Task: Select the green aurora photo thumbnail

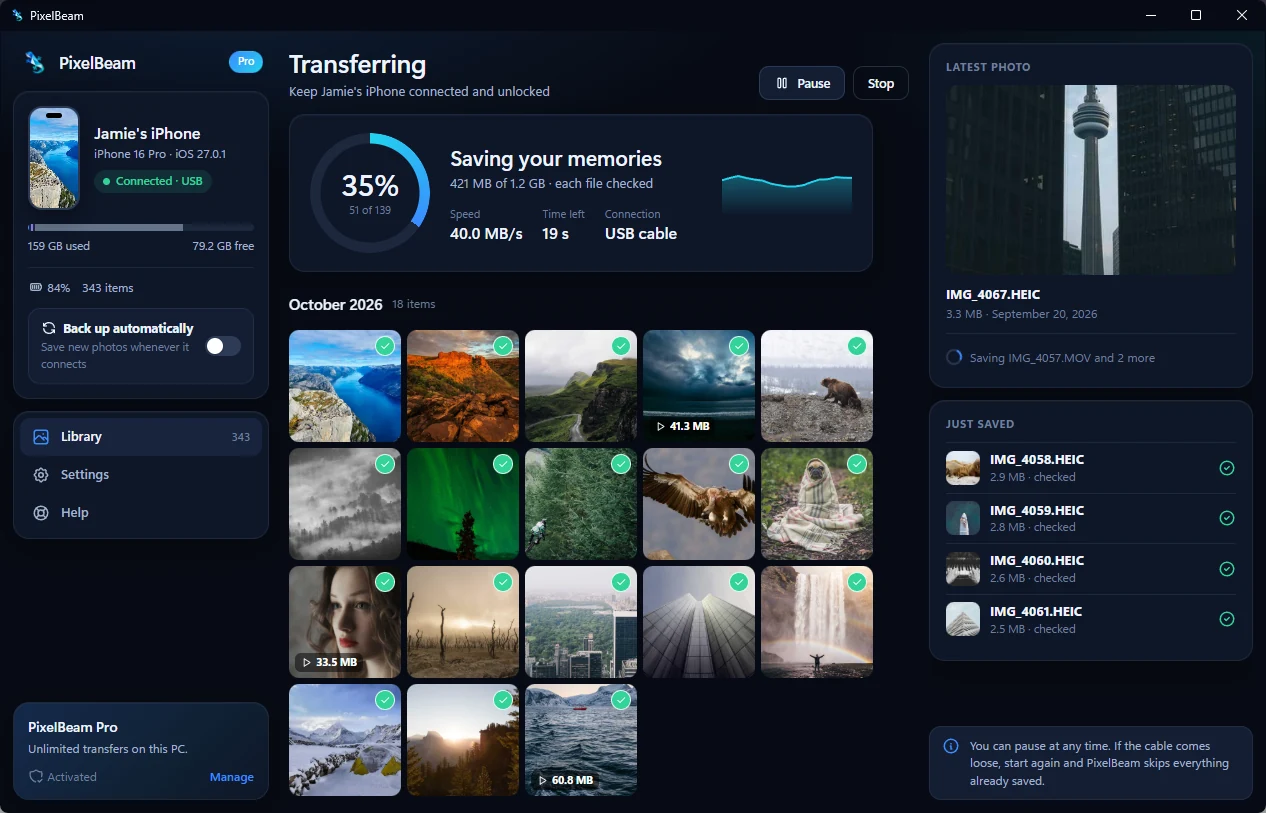Action: (x=463, y=504)
